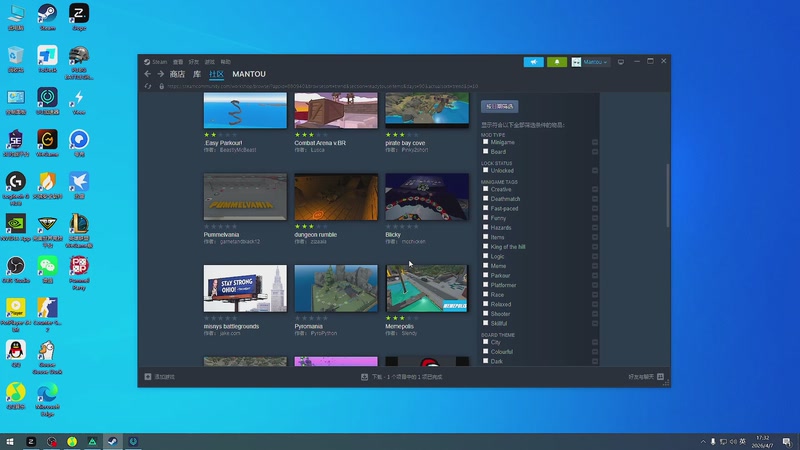Open PotPlayer 64 bit desktop icon
The width and height of the screenshot is (800, 450).
(x=16, y=314)
